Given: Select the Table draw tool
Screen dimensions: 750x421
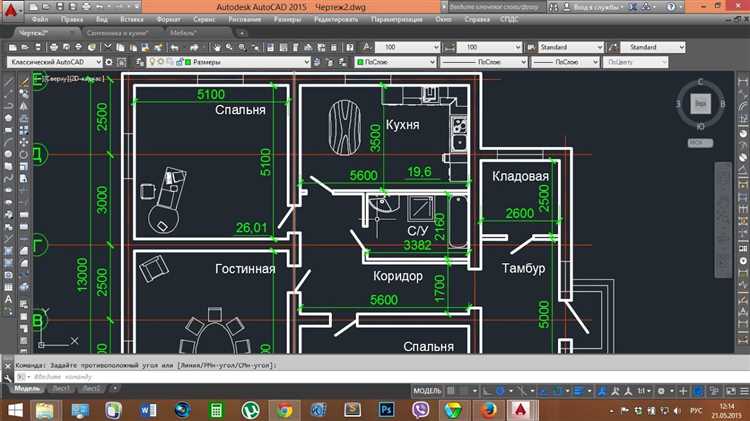Looking at the screenshot, I should click(x=9, y=287).
